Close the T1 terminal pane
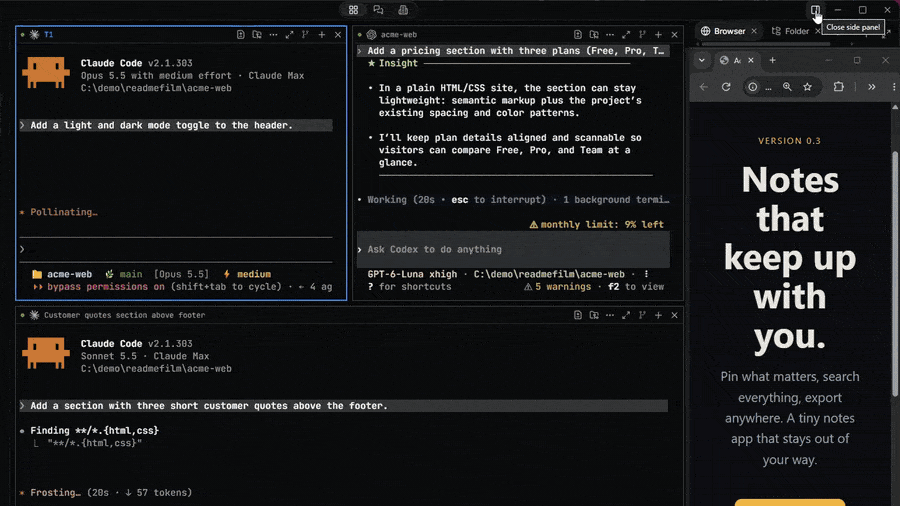 (338, 34)
